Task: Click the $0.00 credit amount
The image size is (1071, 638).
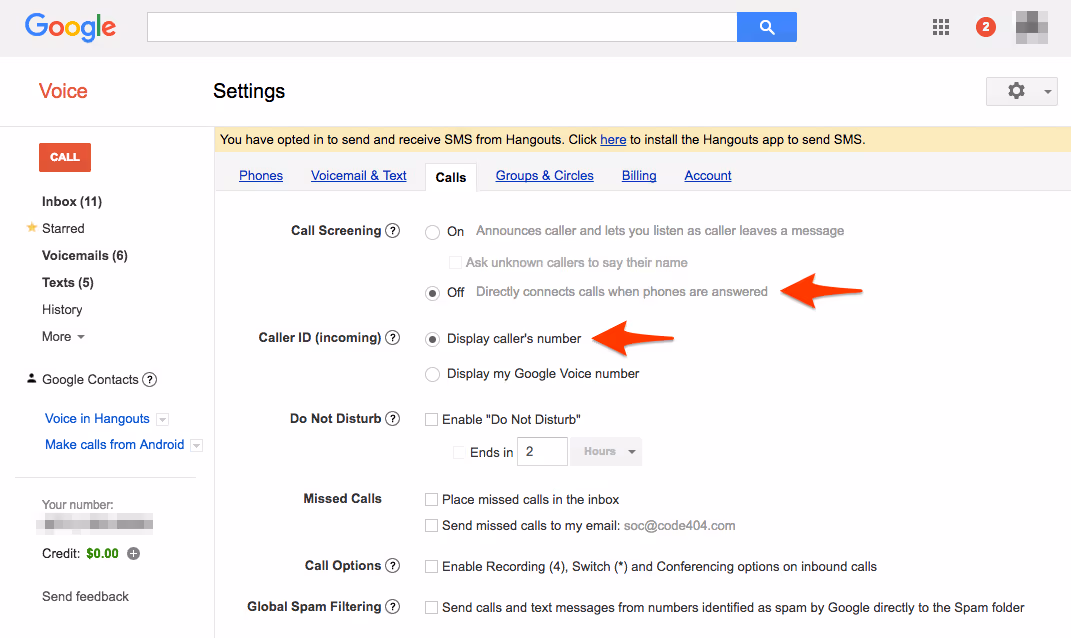Action: tap(102, 553)
